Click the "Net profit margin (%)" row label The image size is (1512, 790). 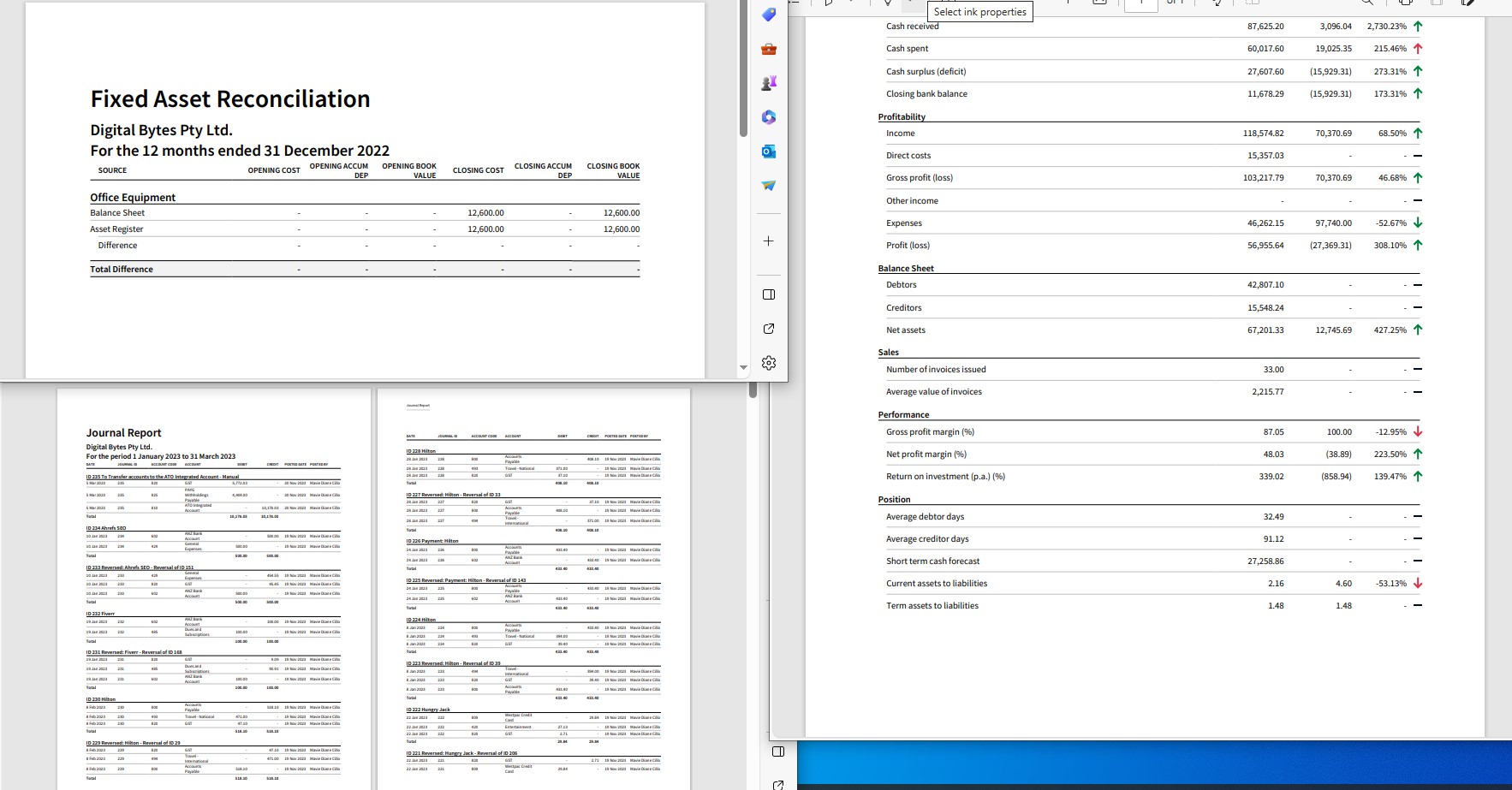click(926, 454)
